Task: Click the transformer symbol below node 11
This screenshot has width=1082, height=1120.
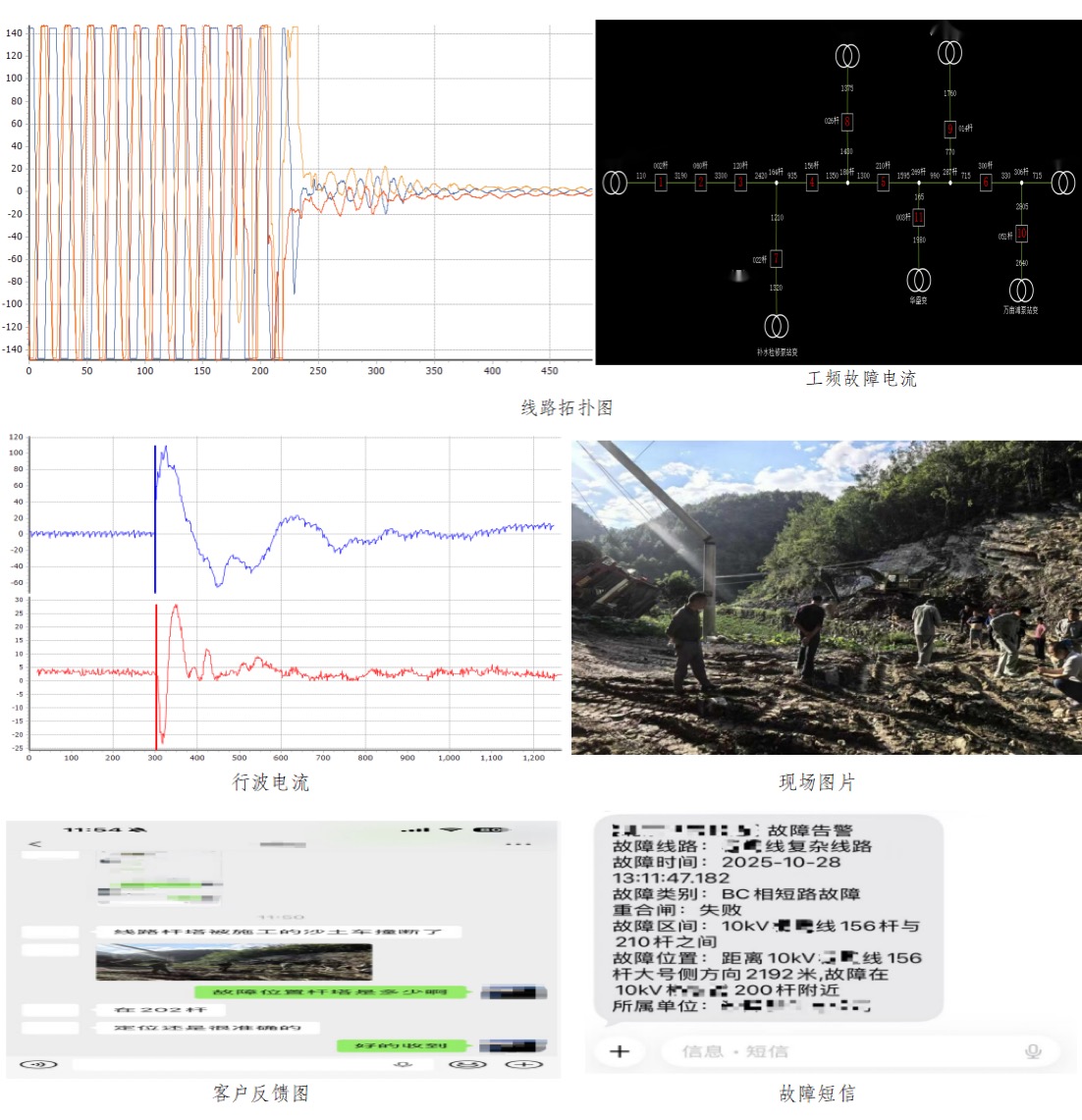Action: (x=919, y=280)
